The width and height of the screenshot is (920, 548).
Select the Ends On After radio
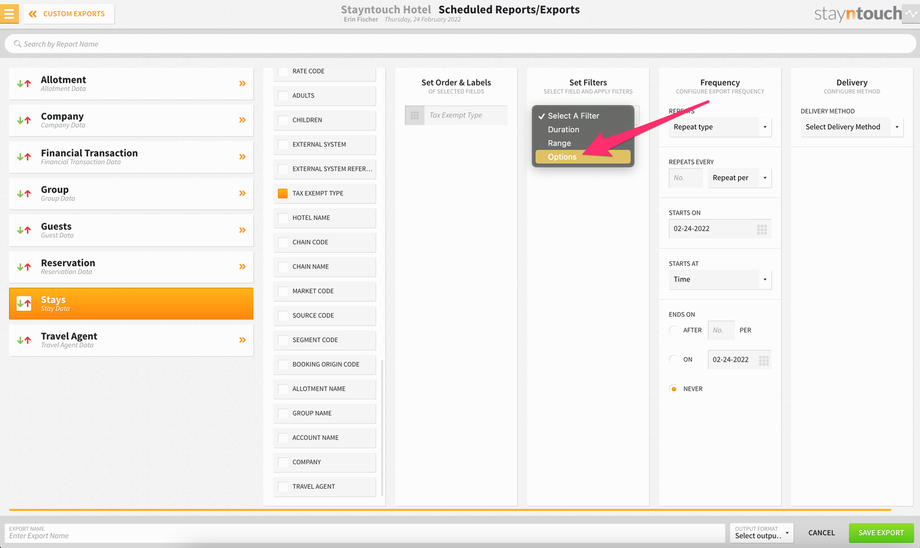pyautogui.click(x=674, y=330)
